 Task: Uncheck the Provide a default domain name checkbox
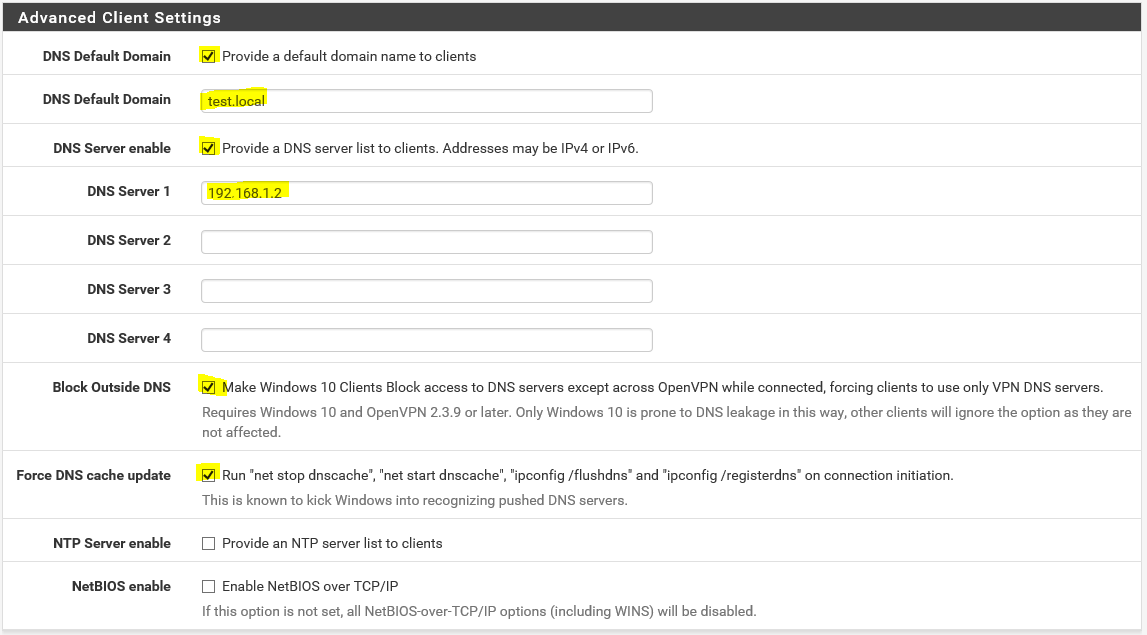coord(208,56)
